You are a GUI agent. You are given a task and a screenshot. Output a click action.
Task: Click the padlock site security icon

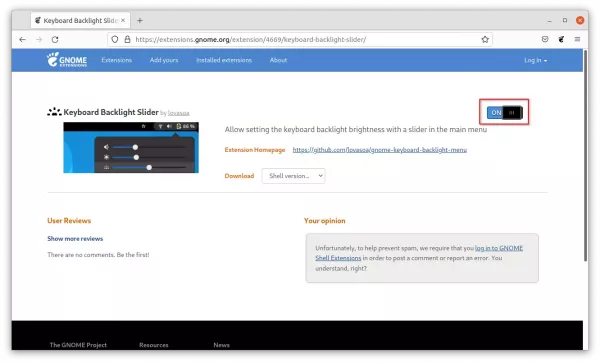(x=127, y=39)
